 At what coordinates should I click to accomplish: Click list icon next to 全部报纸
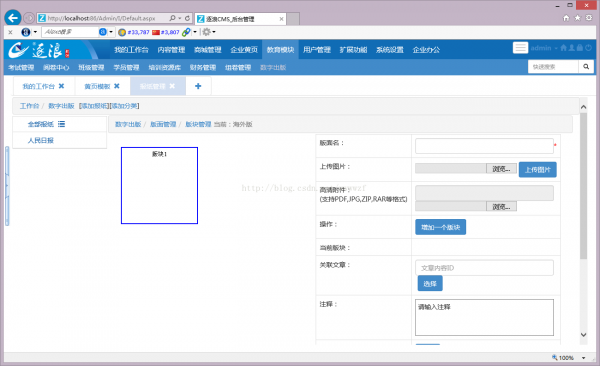click(x=62, y=124)
